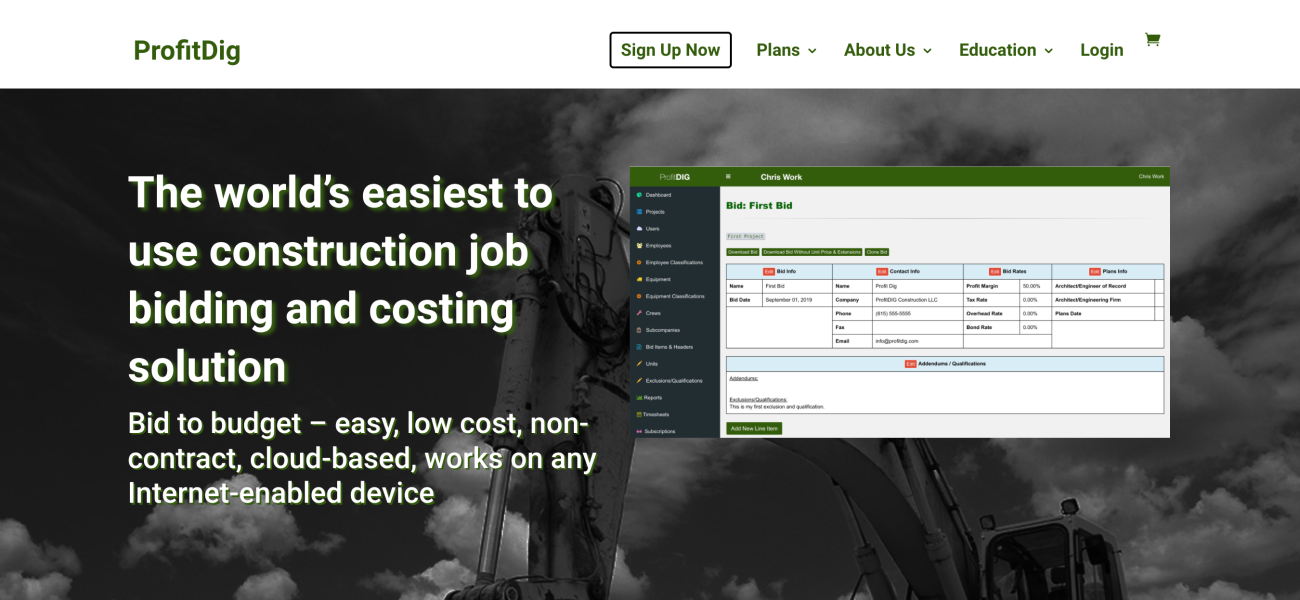Click the Sign Up Now button
Viewport: 1300px width, 600px height.
click(670, 50)
